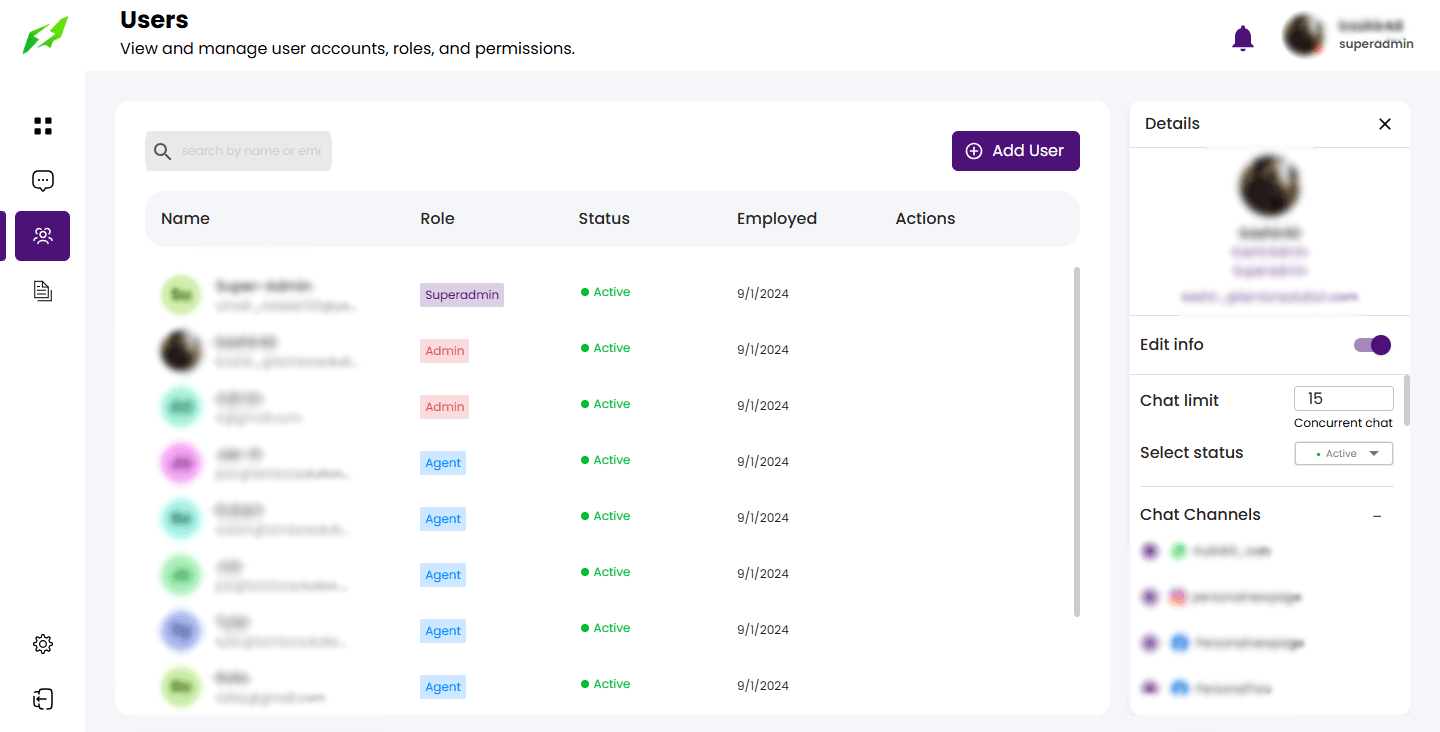Open the Select status dropdown
Viewport: 1440px width, 732px height.
tap(1343, 454)
